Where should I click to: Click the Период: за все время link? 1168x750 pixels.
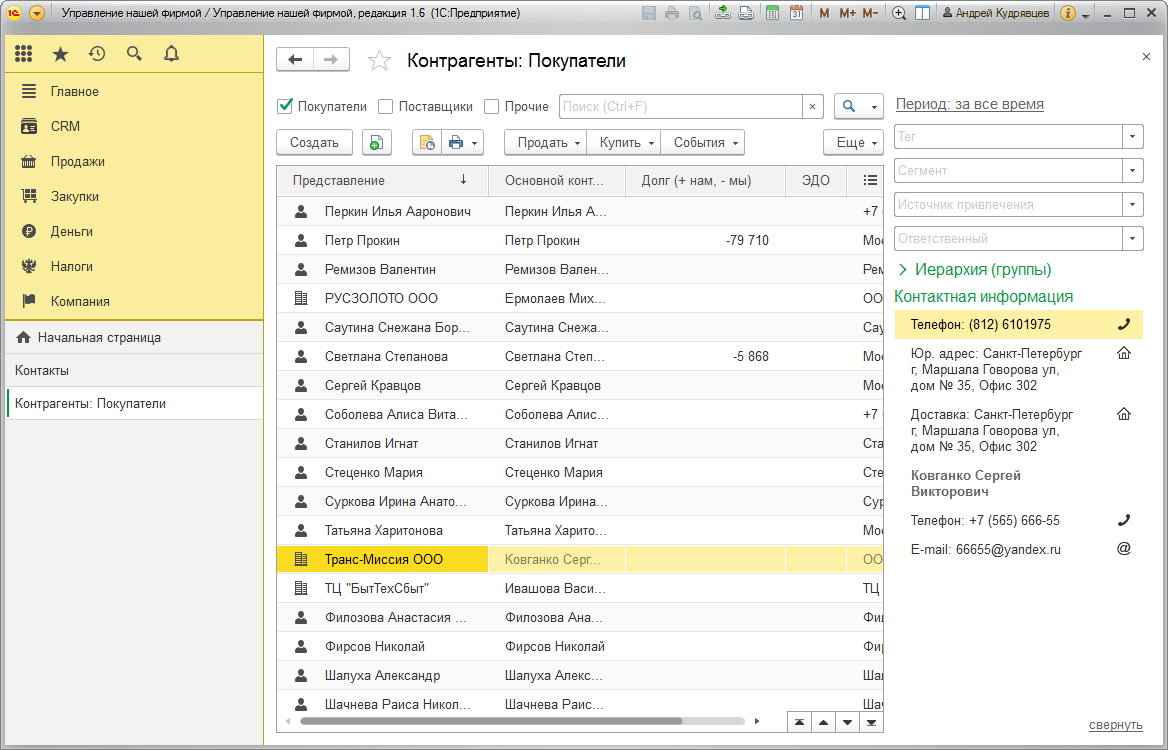click(970, 104)
